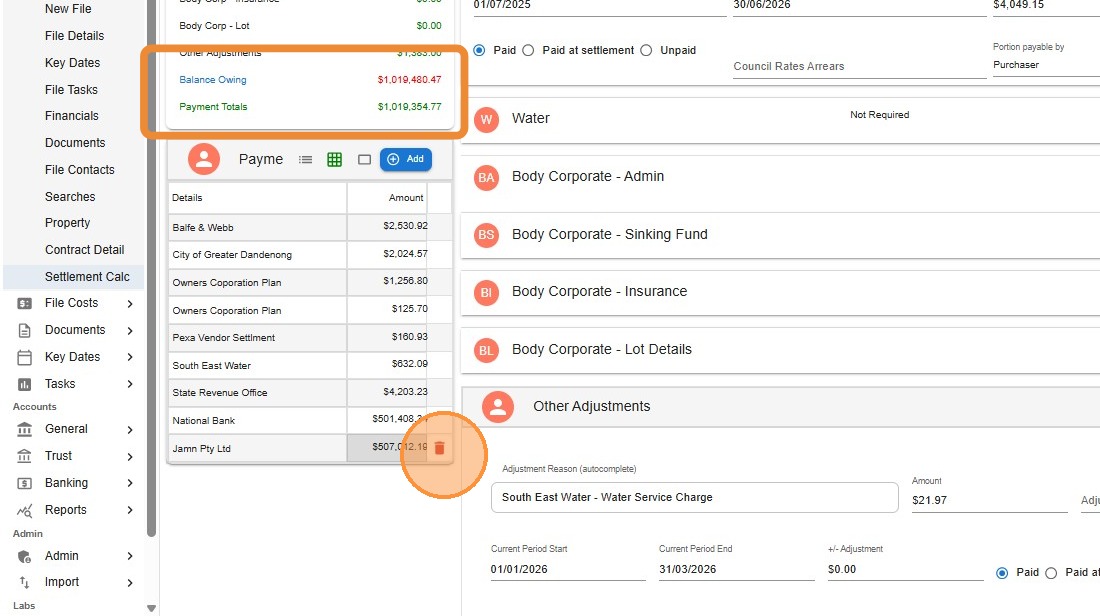Select the Paid radio for council rates
Image resolution: width=1100 pixels, height=616 pixels.
pos(479,51)
